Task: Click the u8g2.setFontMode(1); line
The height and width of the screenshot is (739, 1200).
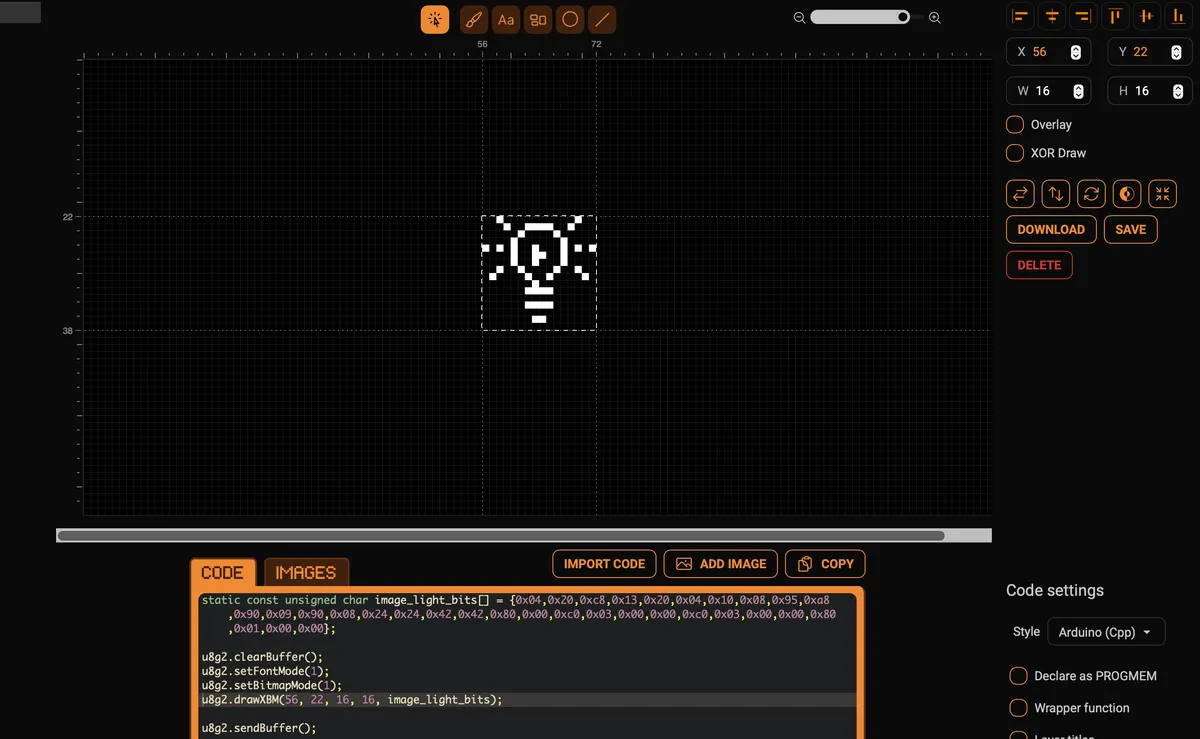Action: pos(265,671)
